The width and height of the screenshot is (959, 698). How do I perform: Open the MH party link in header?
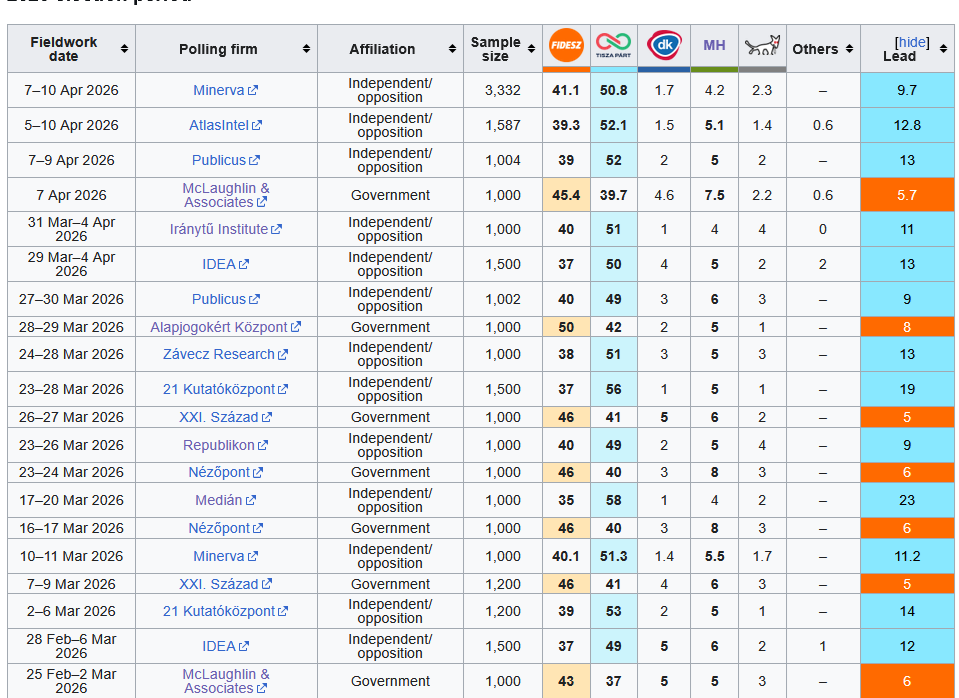pyautogui.click(x=714, y=45)
